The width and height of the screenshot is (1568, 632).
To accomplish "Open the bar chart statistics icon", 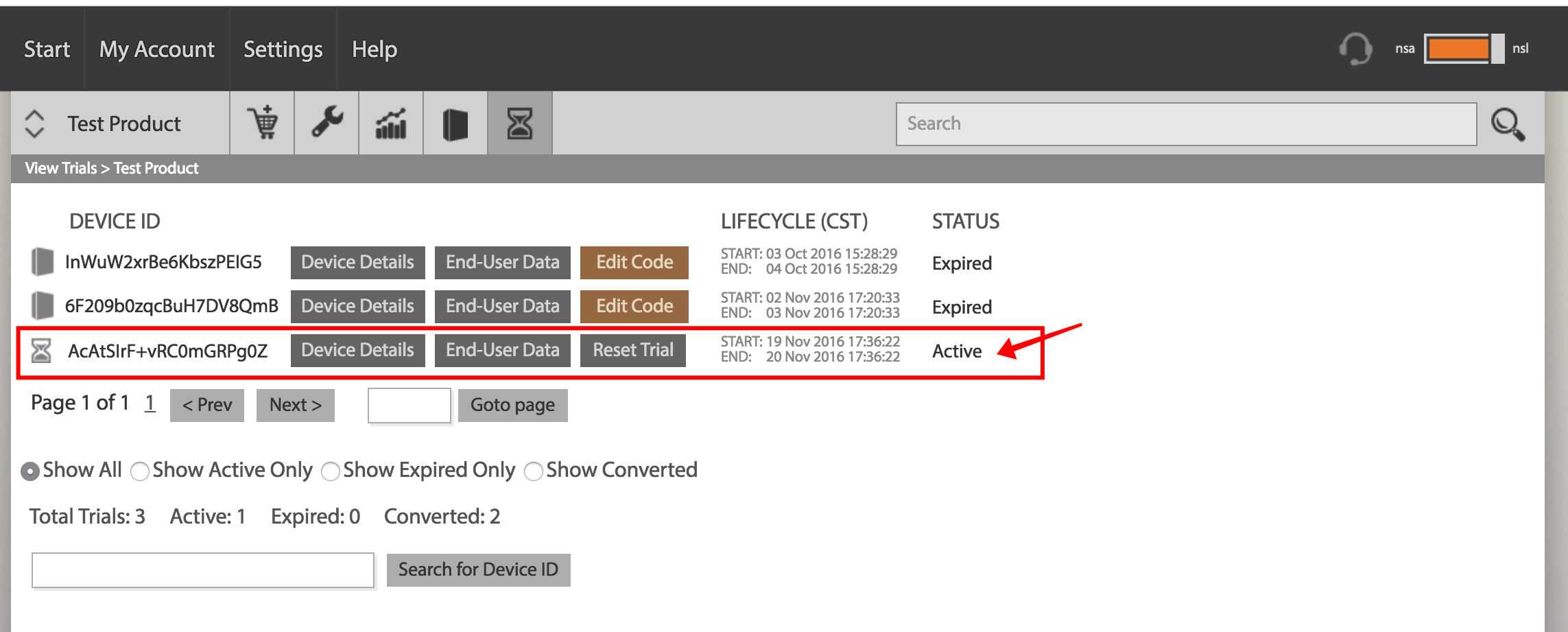I will click(391, 124).
